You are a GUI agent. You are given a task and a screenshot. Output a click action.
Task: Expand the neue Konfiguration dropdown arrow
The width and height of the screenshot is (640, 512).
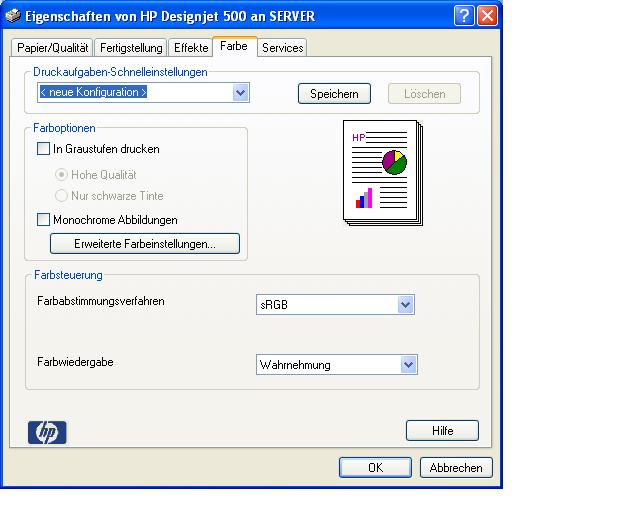(x=241, y=93)
